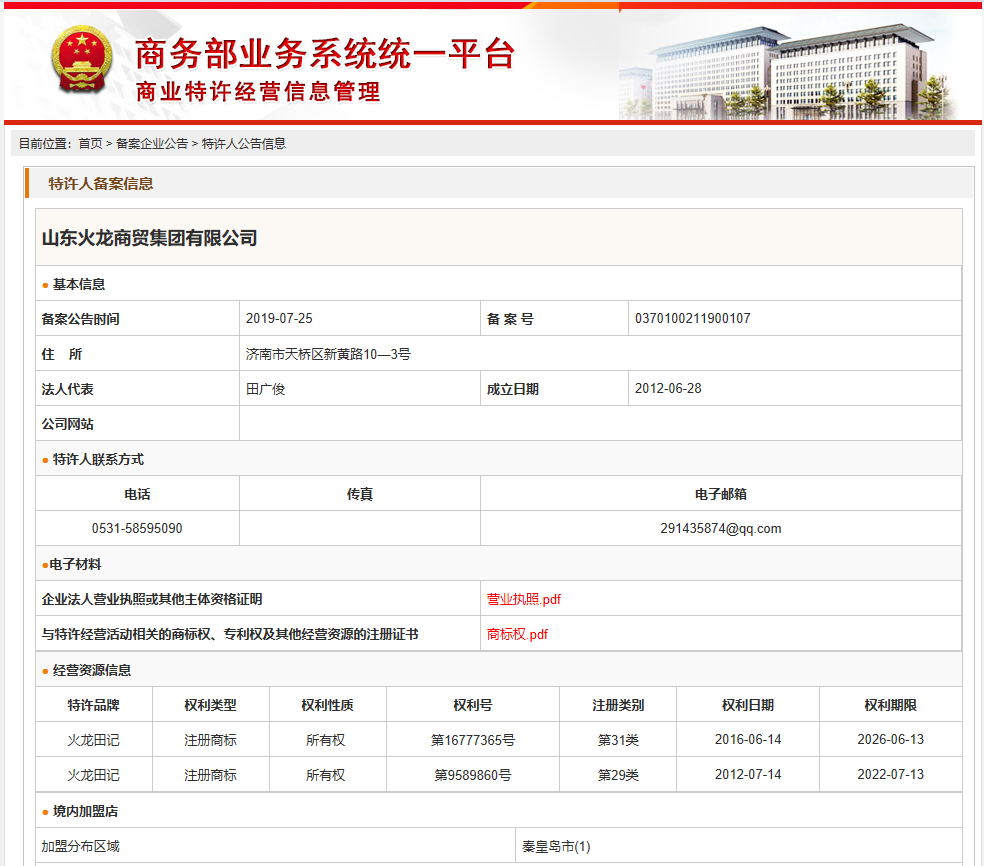Click the 电话 column header
The height and width of the screenshot is (866, 984).
click(x=137, y=494)
